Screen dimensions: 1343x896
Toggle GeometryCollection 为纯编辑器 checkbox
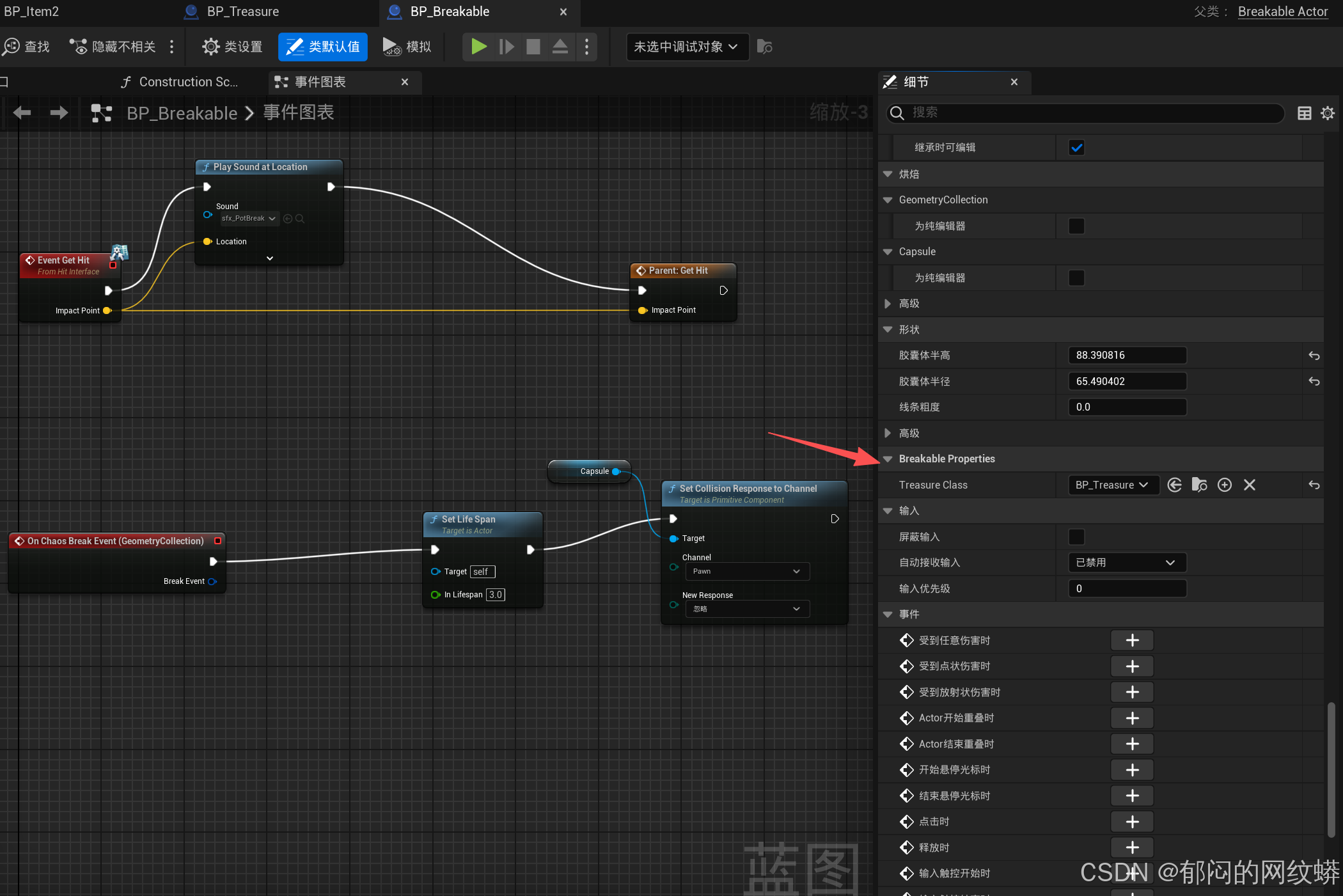coord(1076,226)
